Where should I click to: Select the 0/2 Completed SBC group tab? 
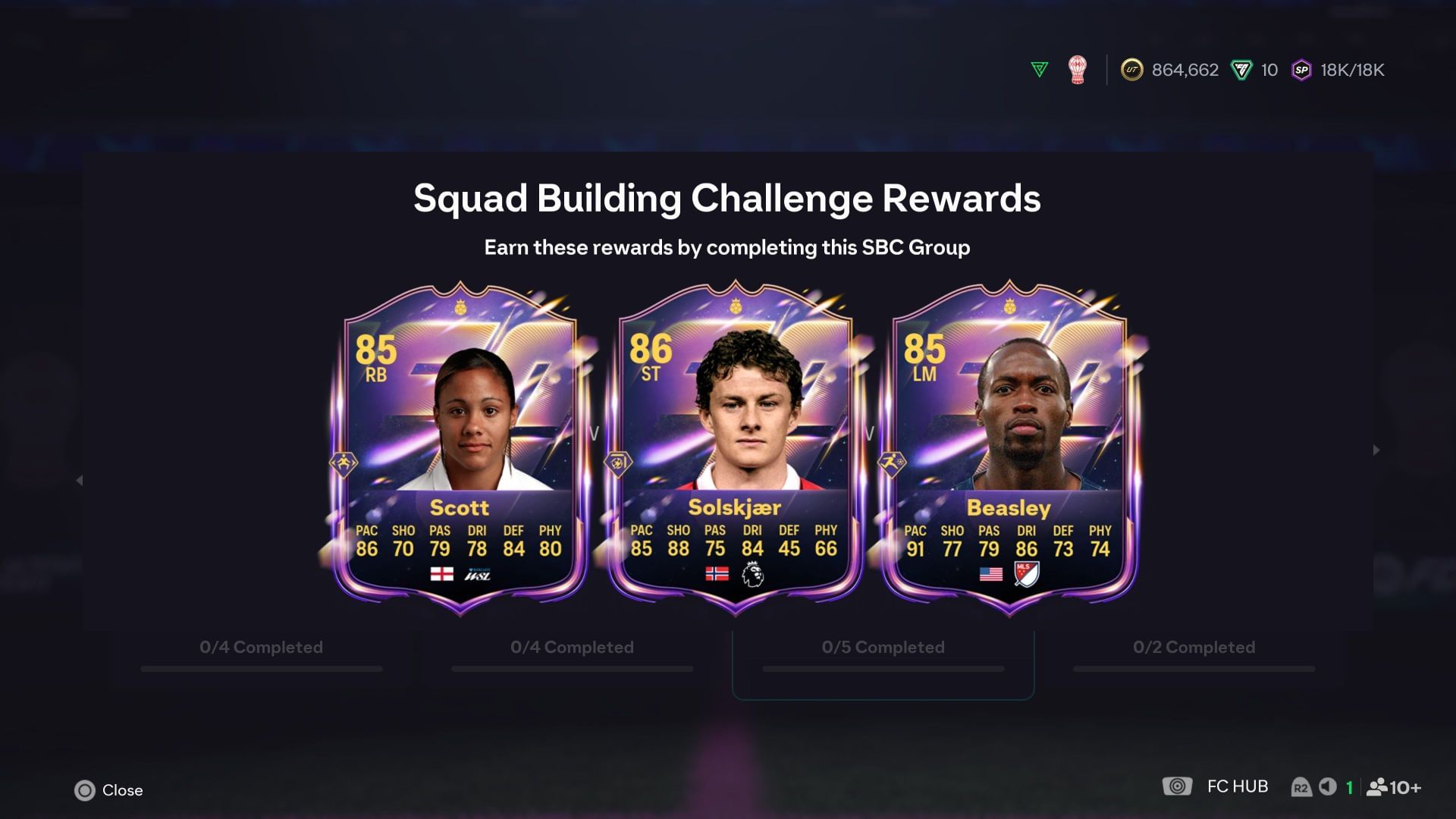click(1194, 658)
